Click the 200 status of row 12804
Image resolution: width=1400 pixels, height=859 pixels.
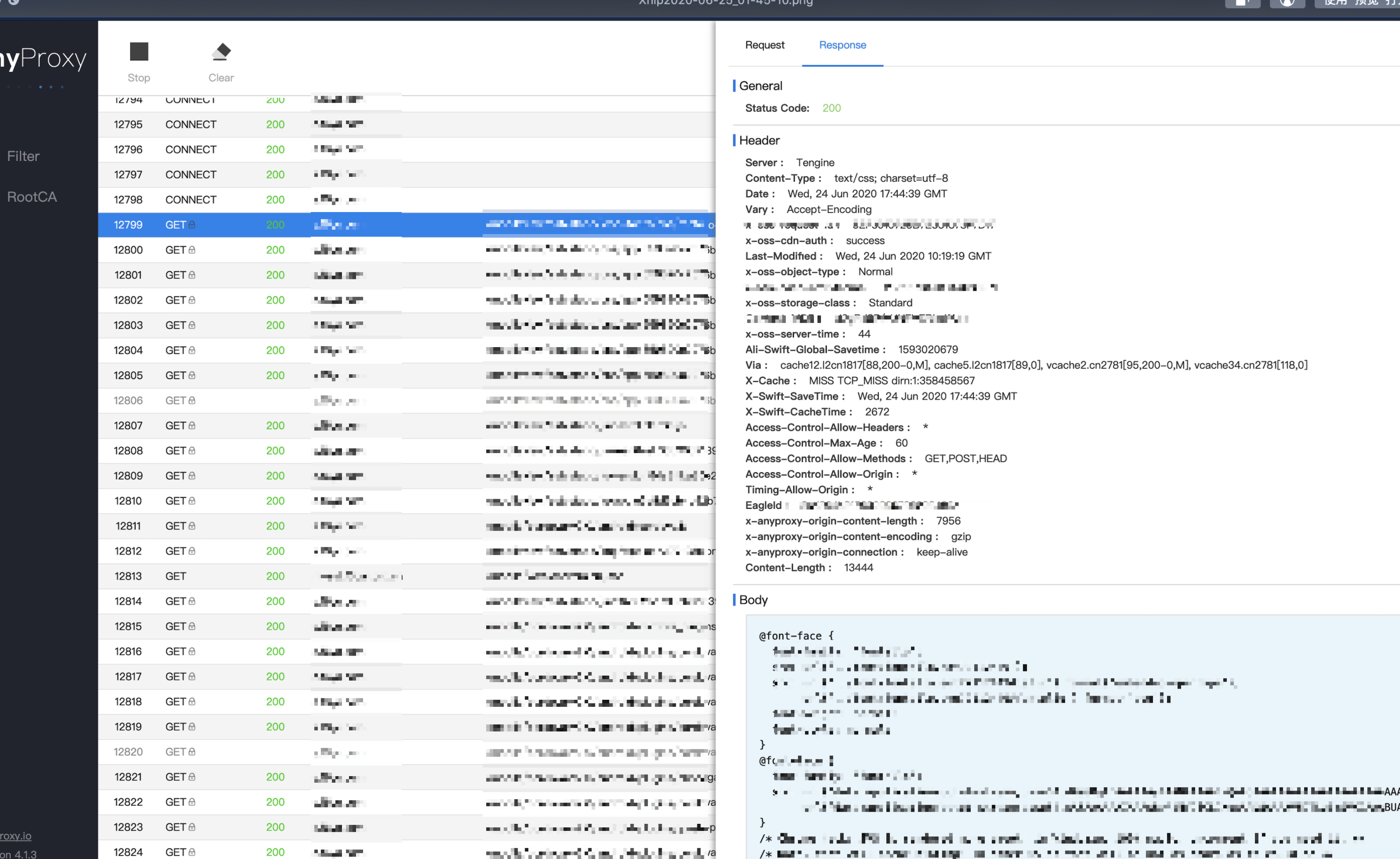click(x=276, y=350)
